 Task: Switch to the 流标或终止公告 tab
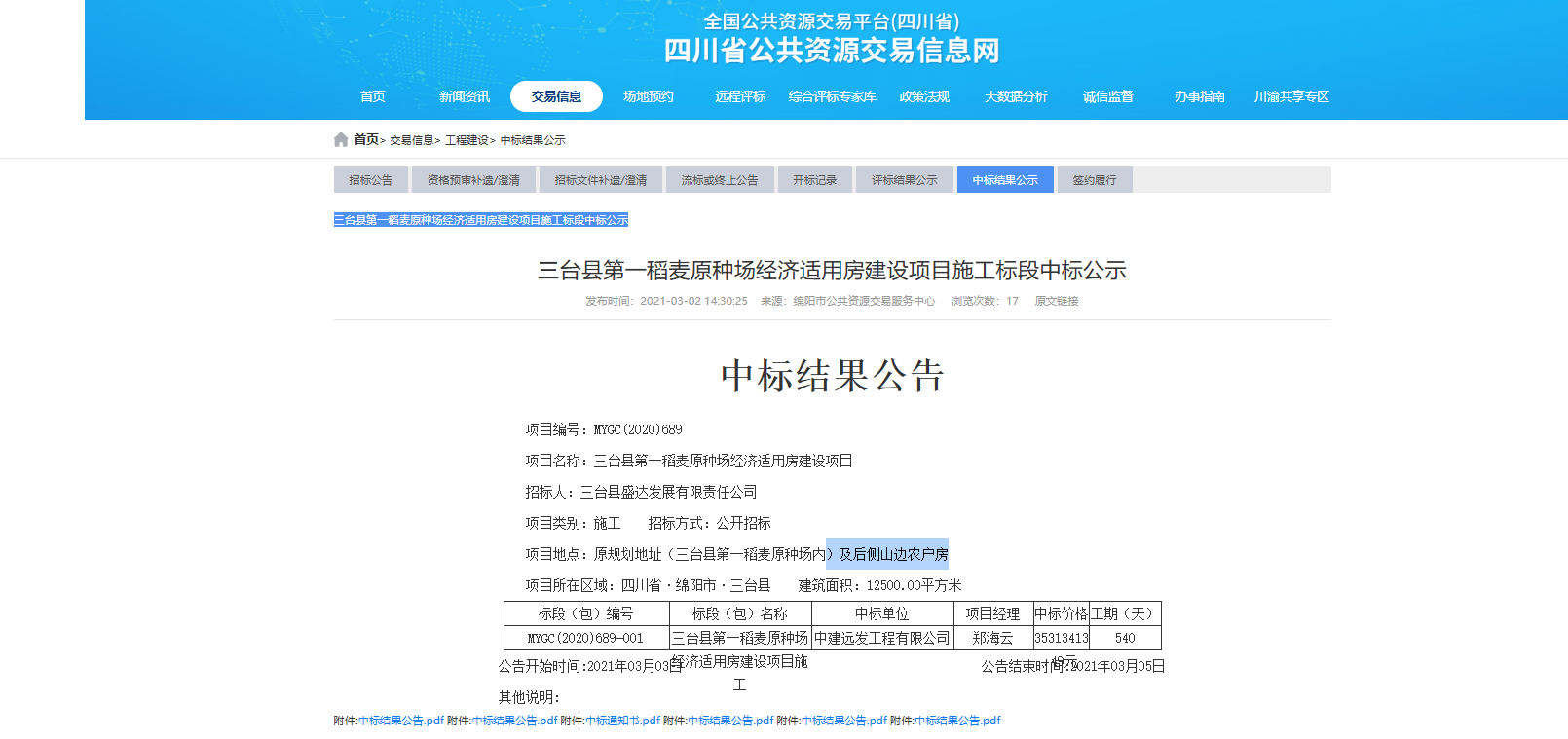(x=720, y=180)
